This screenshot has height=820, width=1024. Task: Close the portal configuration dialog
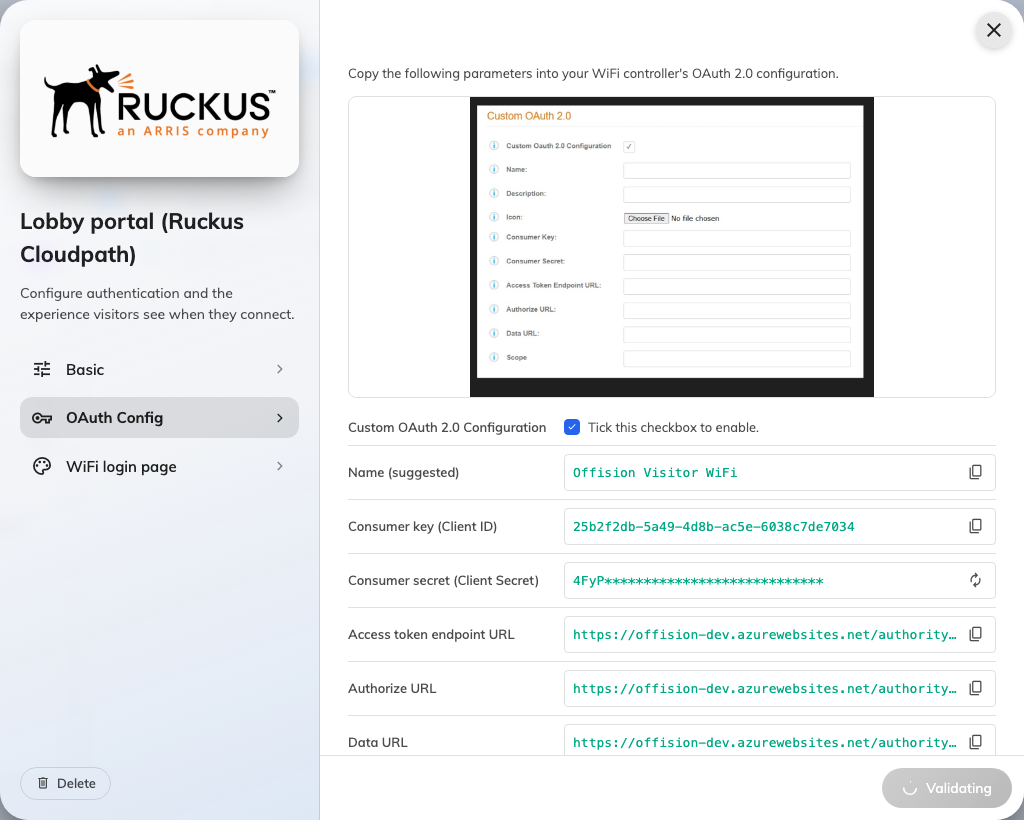coord(993,30)
